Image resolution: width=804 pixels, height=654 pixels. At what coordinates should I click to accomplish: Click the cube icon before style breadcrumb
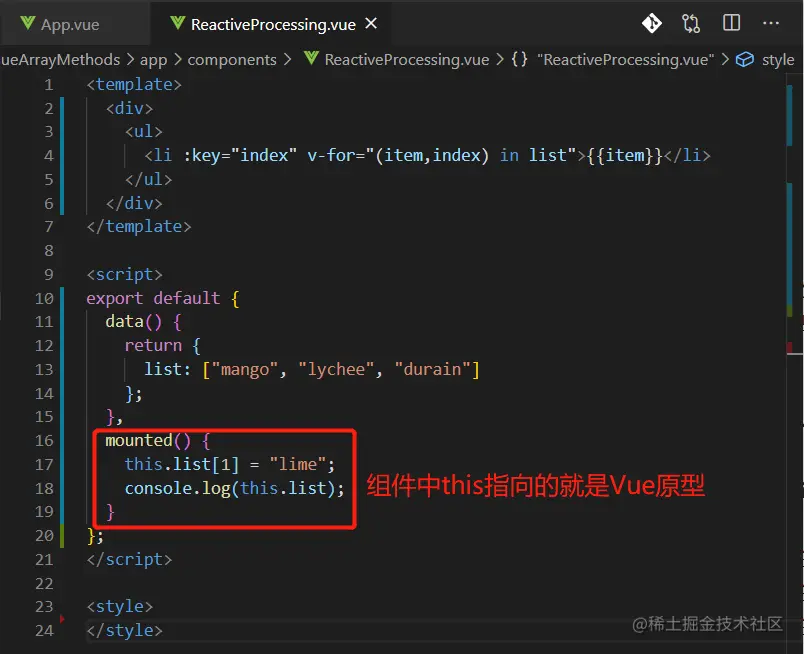coord(745,60)
